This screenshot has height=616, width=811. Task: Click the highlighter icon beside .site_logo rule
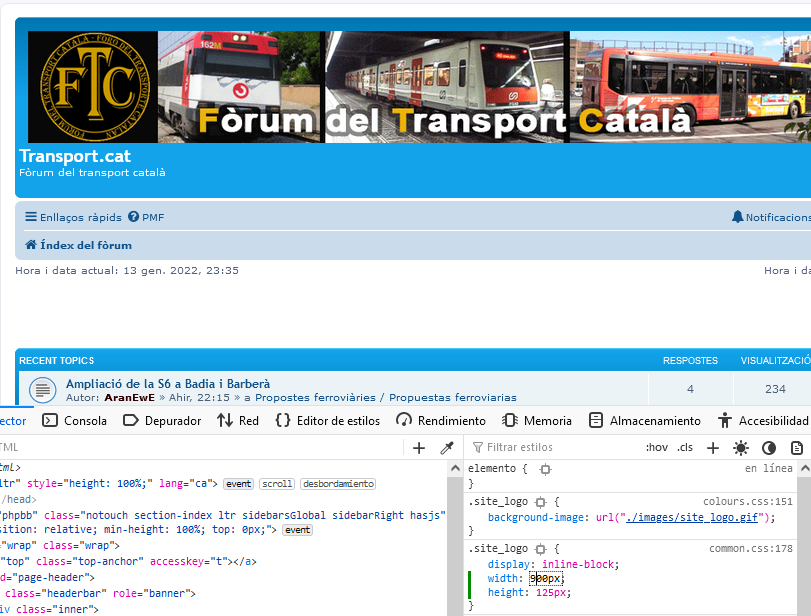coord(538,505)
